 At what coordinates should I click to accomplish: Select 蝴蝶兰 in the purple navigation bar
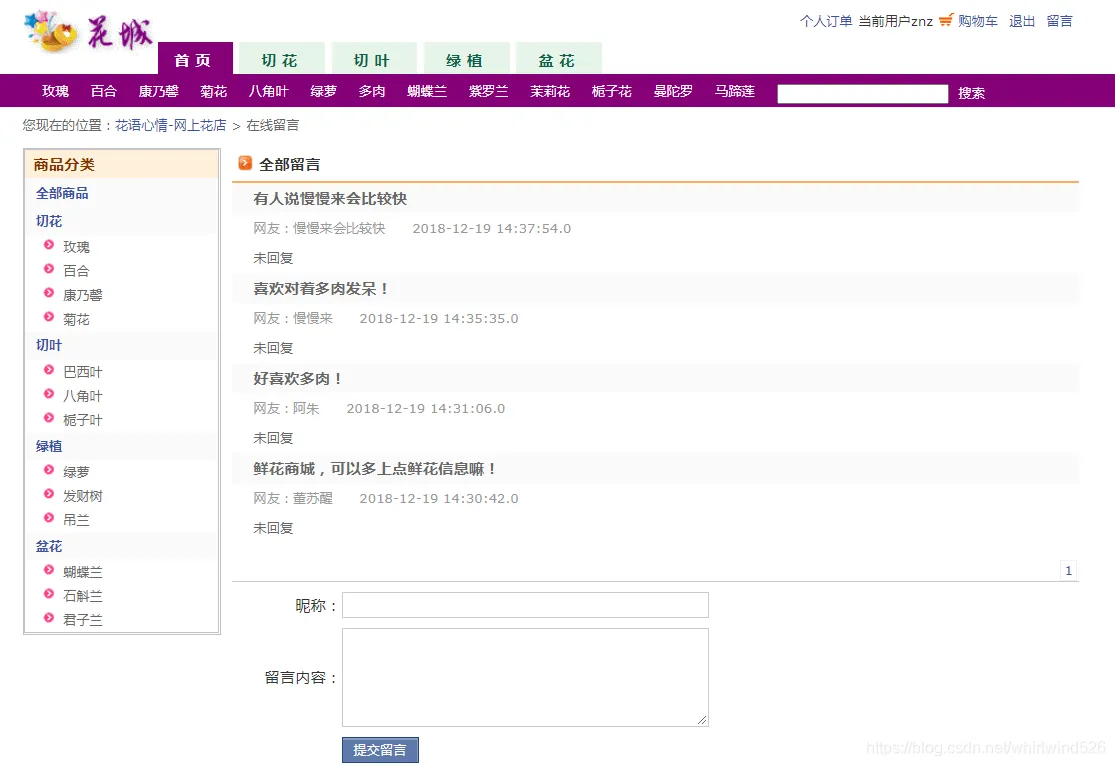click(x=427, y=91)
